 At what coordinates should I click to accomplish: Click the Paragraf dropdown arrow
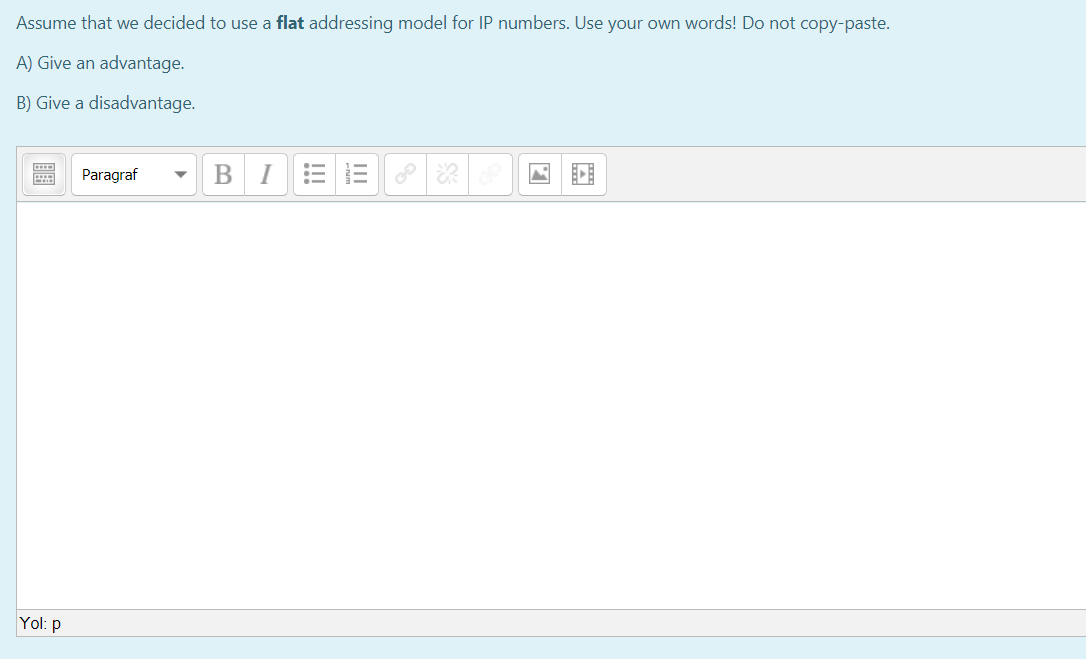[x=182, y=174]
